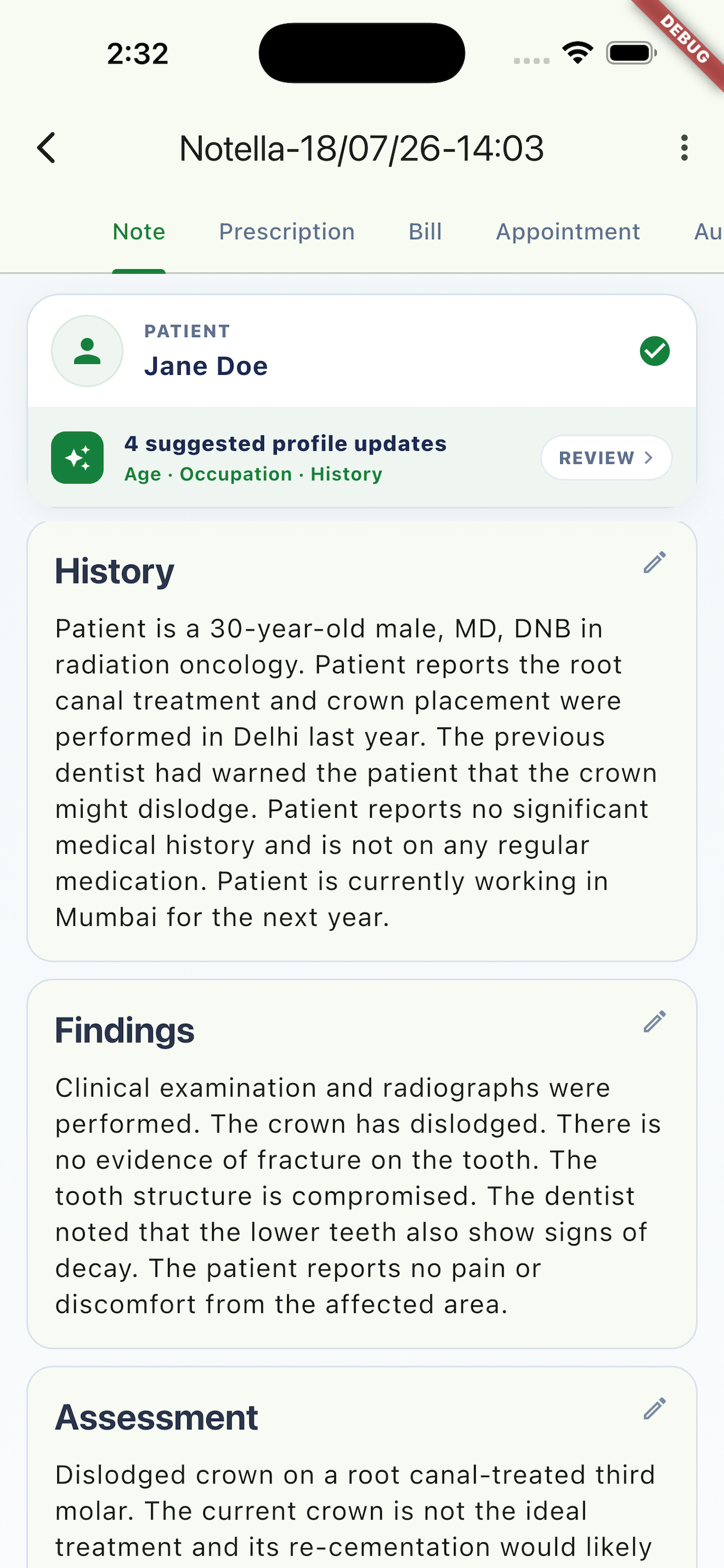Switch to the Bill tab
The image size is (724, 1568).
(426, 232)
